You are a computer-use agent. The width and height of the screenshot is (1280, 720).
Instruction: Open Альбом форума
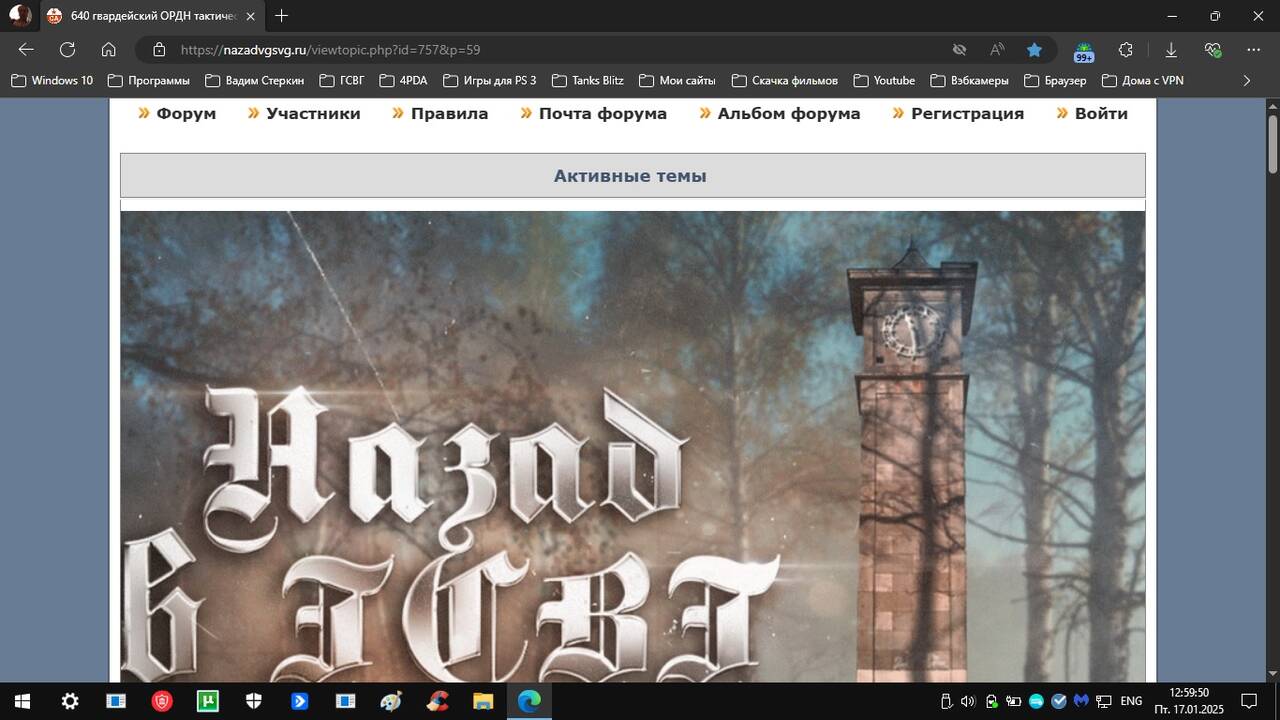click(789, 114)
